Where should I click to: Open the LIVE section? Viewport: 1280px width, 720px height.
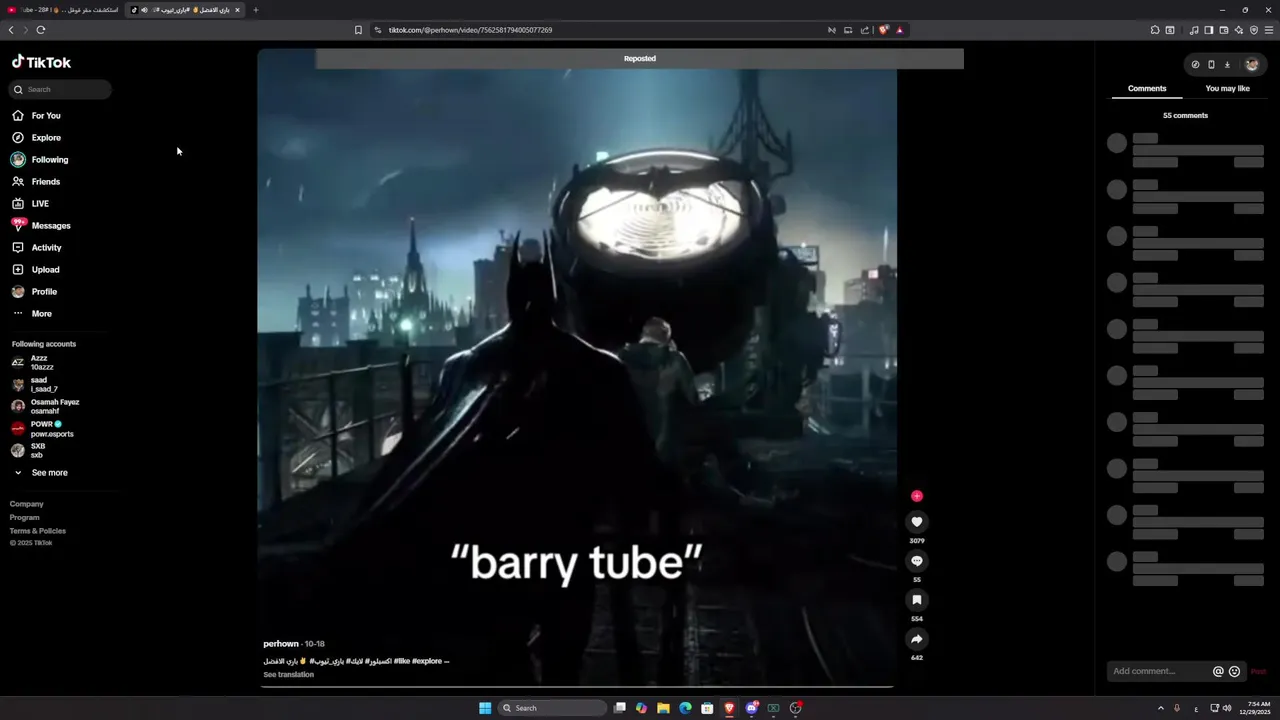[x=30, y=204]
